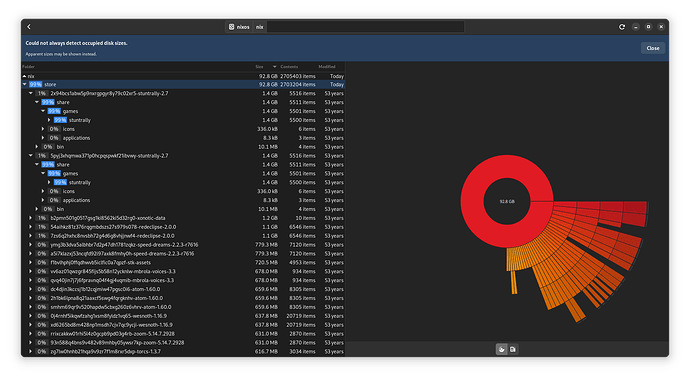This screenshot has width=690, height=380.
Task: Sort by the Contents column header
Action: coord(289,67)
